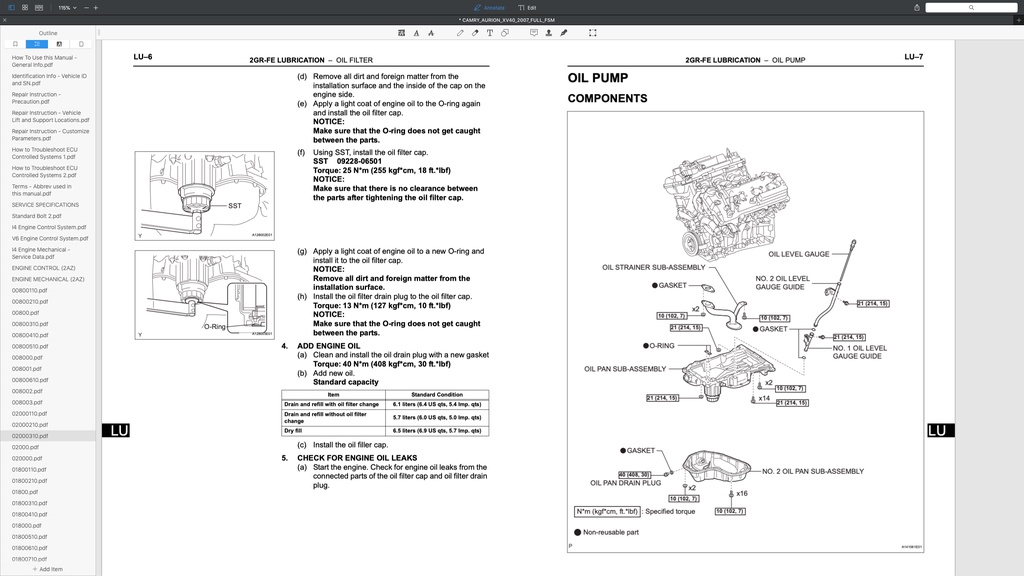This screenshot has height=576, width=1024.
Task: Select the Pencil annotation tool
Action: tap(460, 33)
